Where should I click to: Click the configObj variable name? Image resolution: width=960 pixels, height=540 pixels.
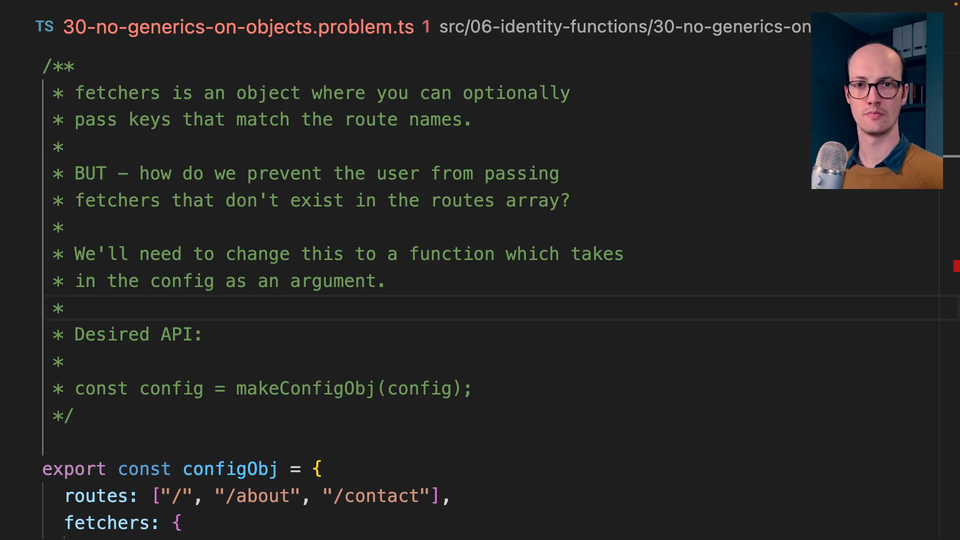[229, 469]
